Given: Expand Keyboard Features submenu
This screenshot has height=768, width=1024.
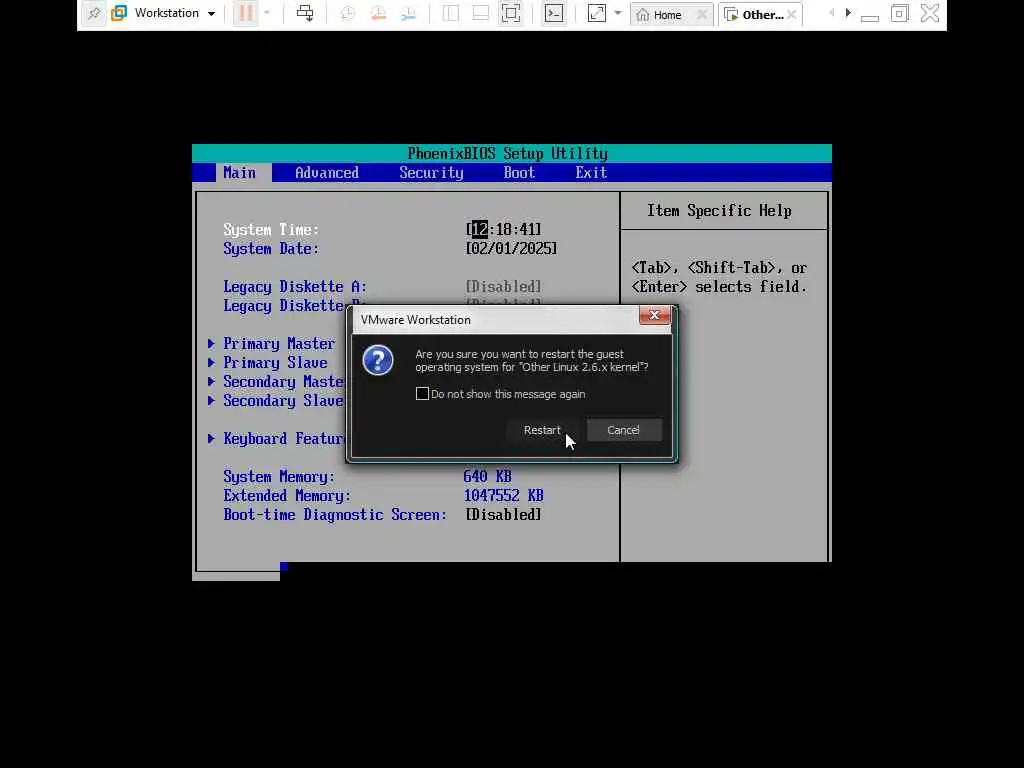Looking at the screenshot, I should pos(276,438).
